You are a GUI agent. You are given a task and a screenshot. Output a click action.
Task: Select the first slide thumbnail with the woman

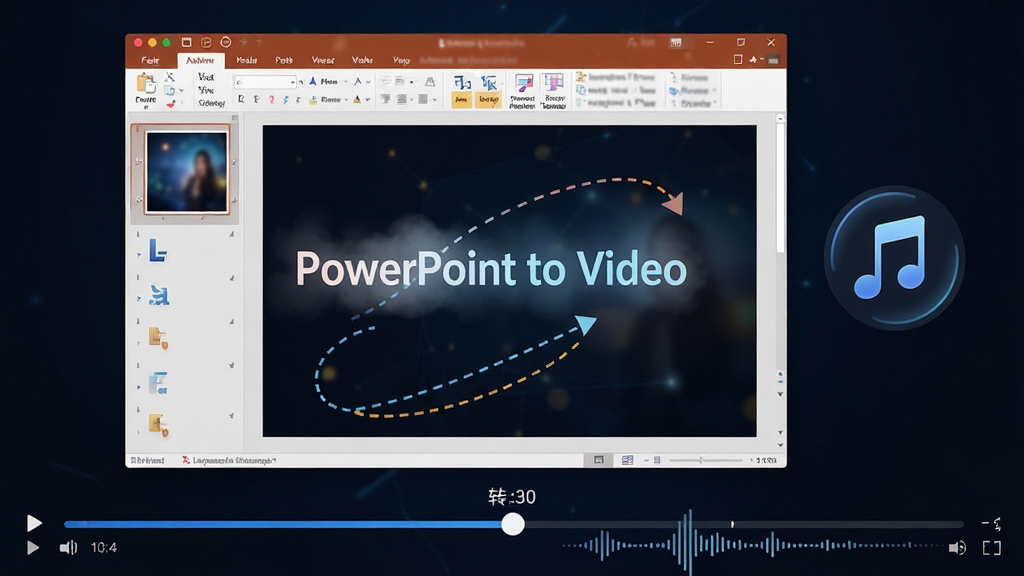coord(187,172)
